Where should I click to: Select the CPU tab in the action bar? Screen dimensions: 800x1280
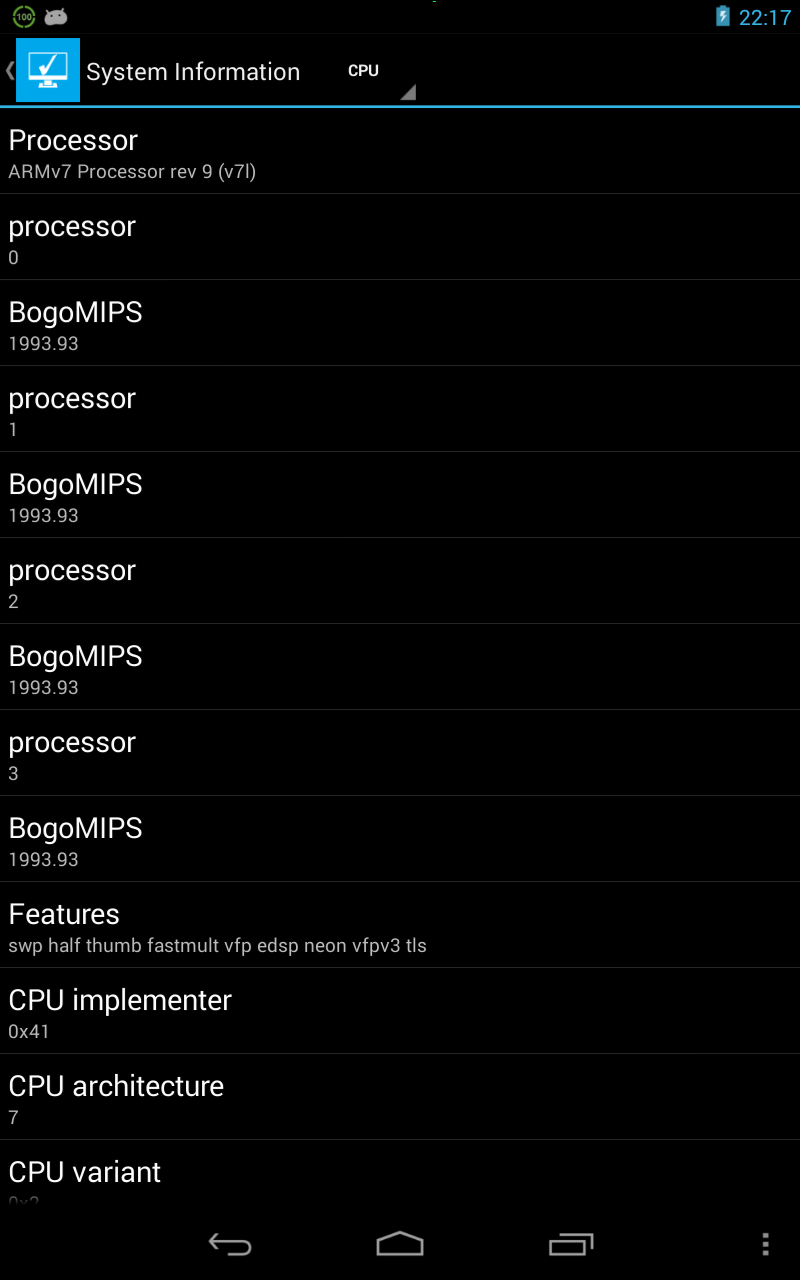point(363,70)
